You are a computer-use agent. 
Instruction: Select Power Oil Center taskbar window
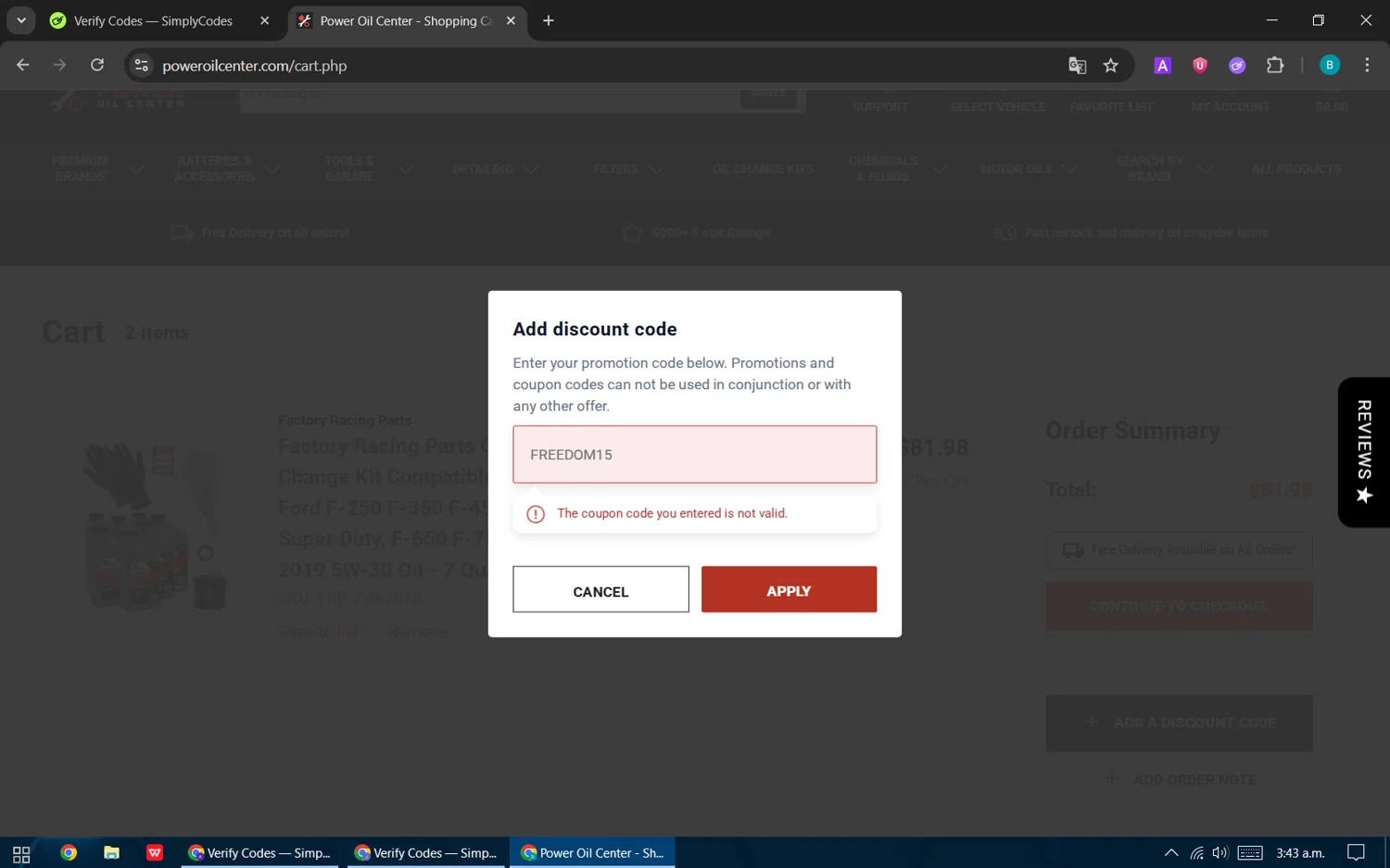point(593,853)
